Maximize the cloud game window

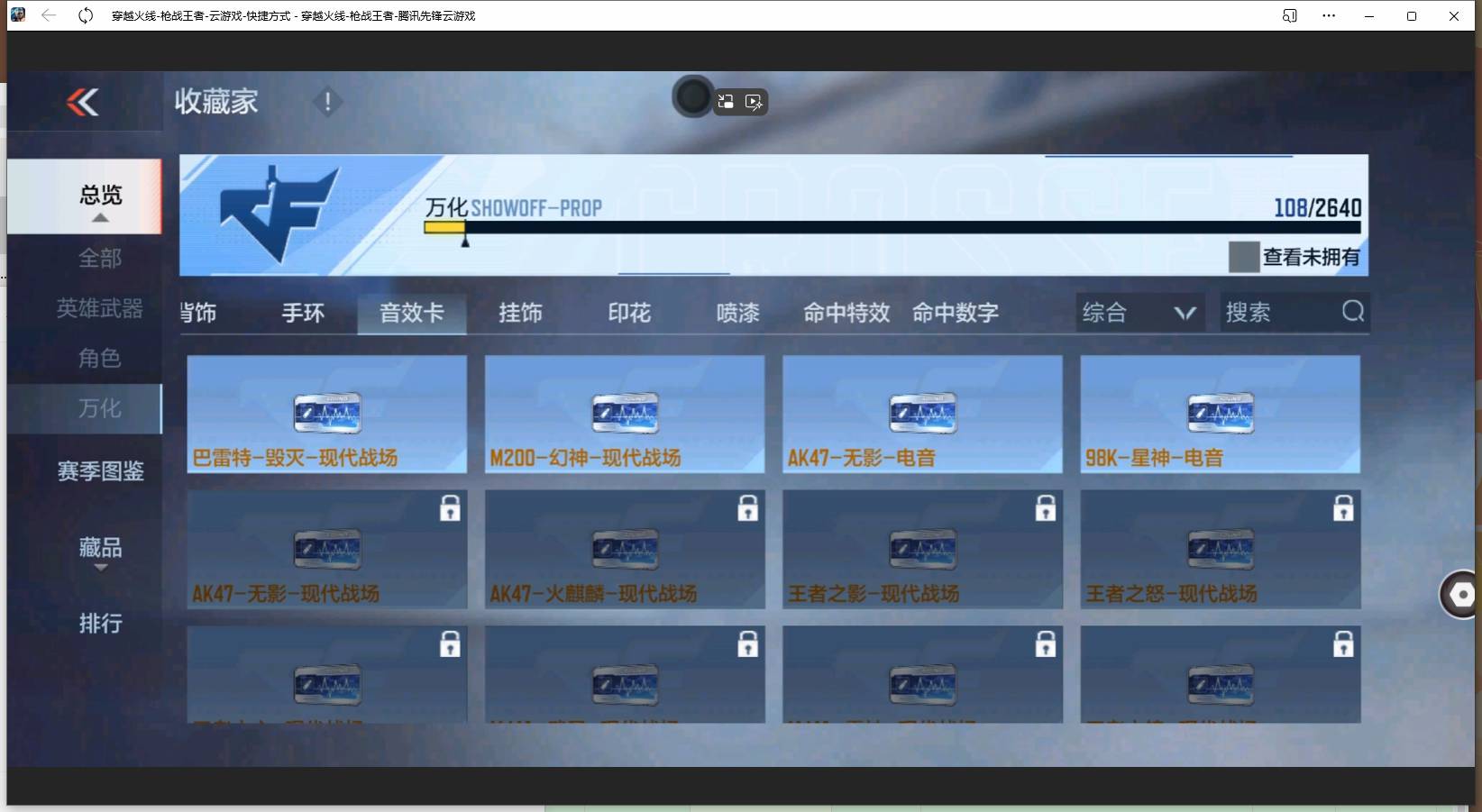coord(1412,15)
